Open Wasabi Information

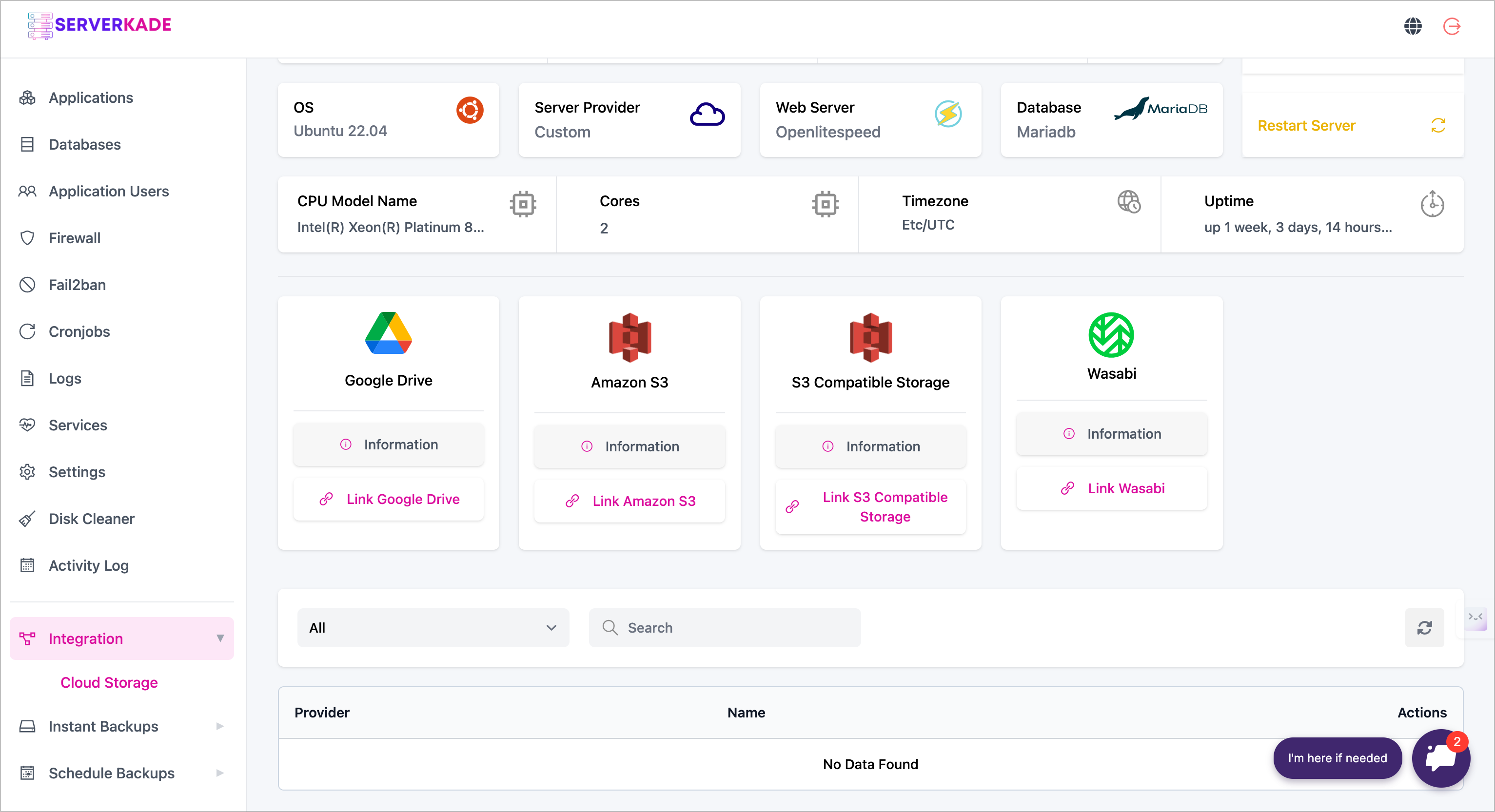[1111, 433]
